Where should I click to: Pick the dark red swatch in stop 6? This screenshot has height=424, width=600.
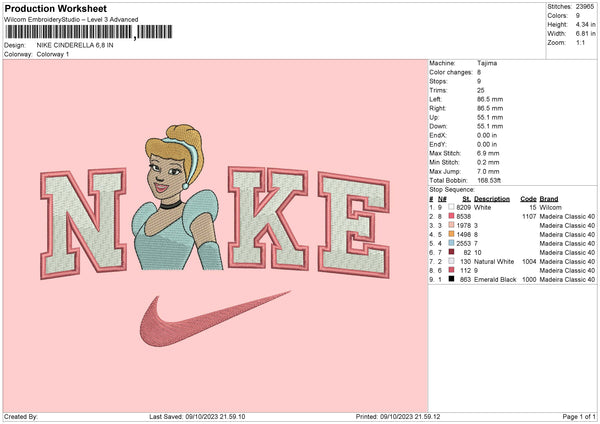pyautogui.click(x=452, y=252)
